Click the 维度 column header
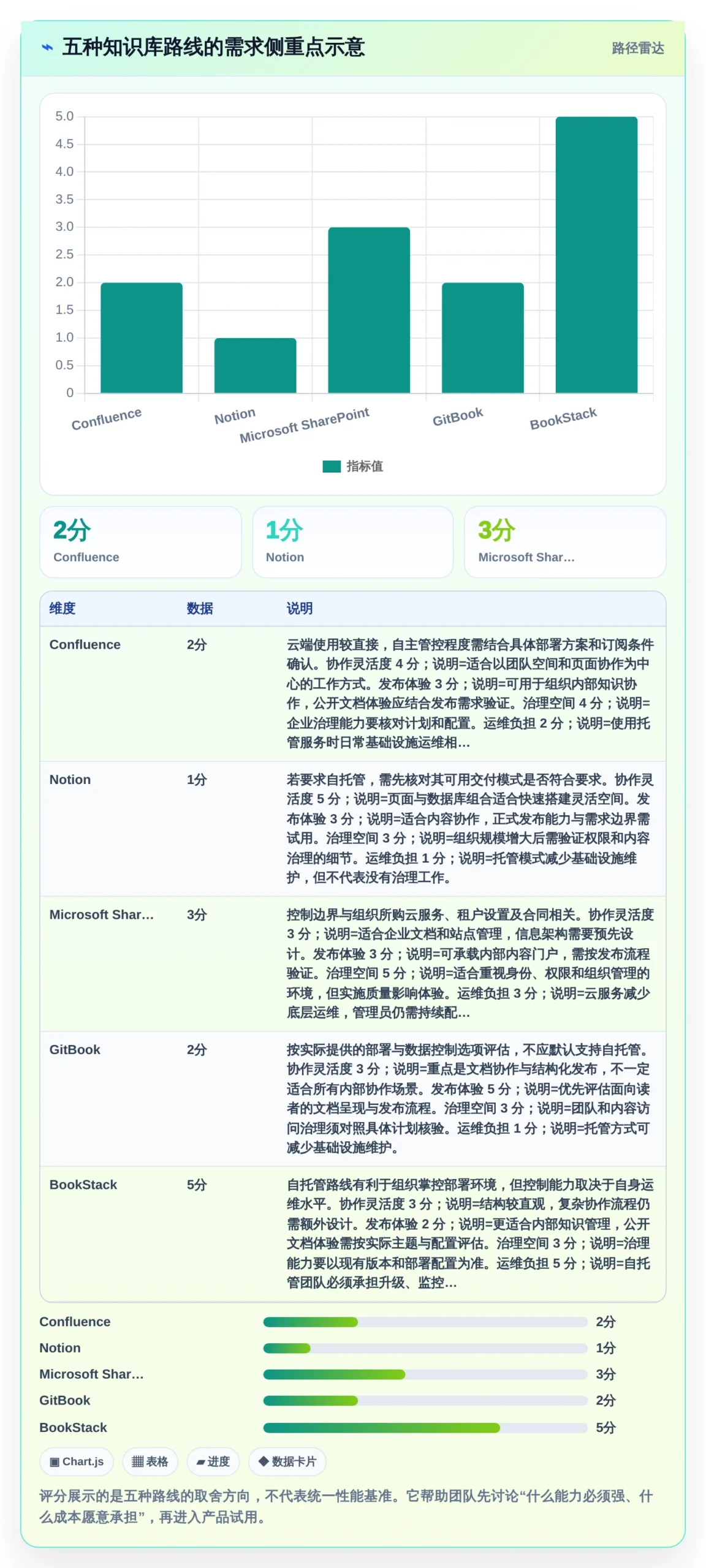This screenshot has width=706, height=1568. point(63,608)
